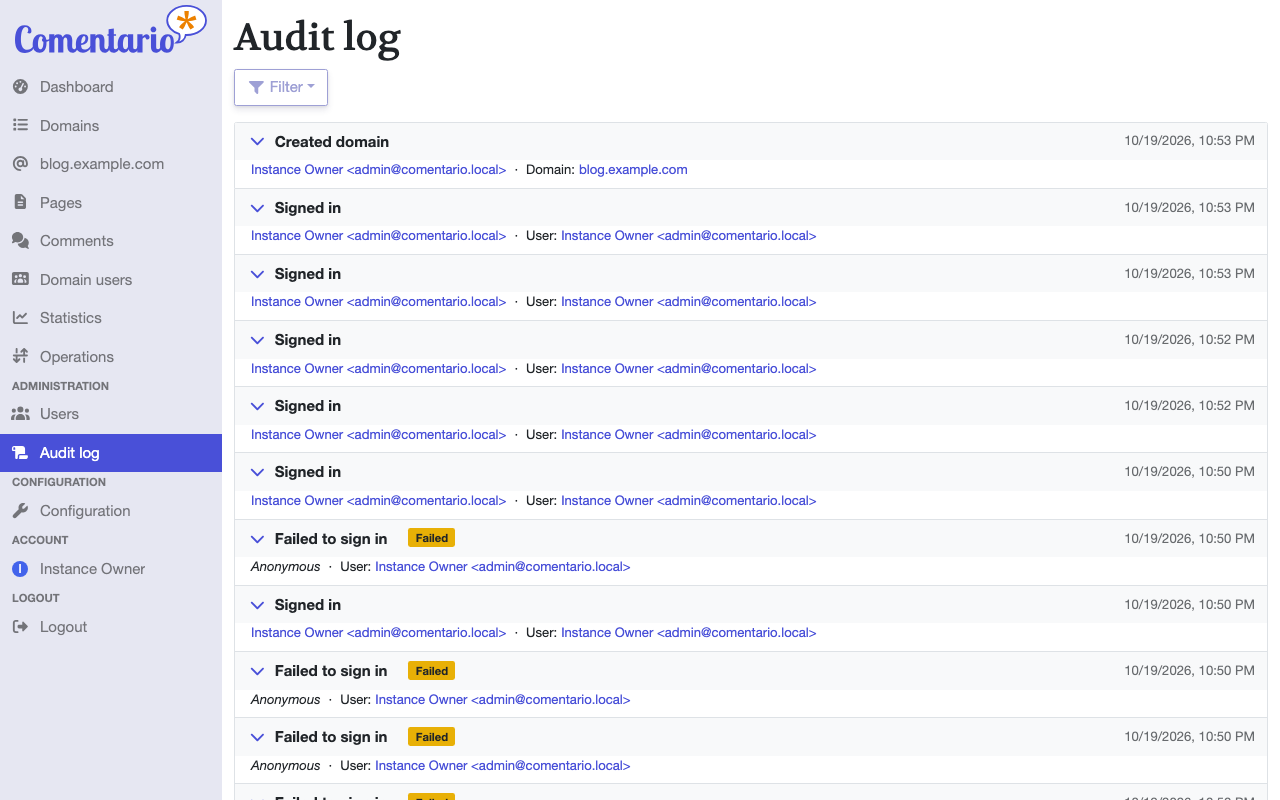Click the Instance Owner avatar icon
1280x800 pixels.
click(x=20, y=569)
